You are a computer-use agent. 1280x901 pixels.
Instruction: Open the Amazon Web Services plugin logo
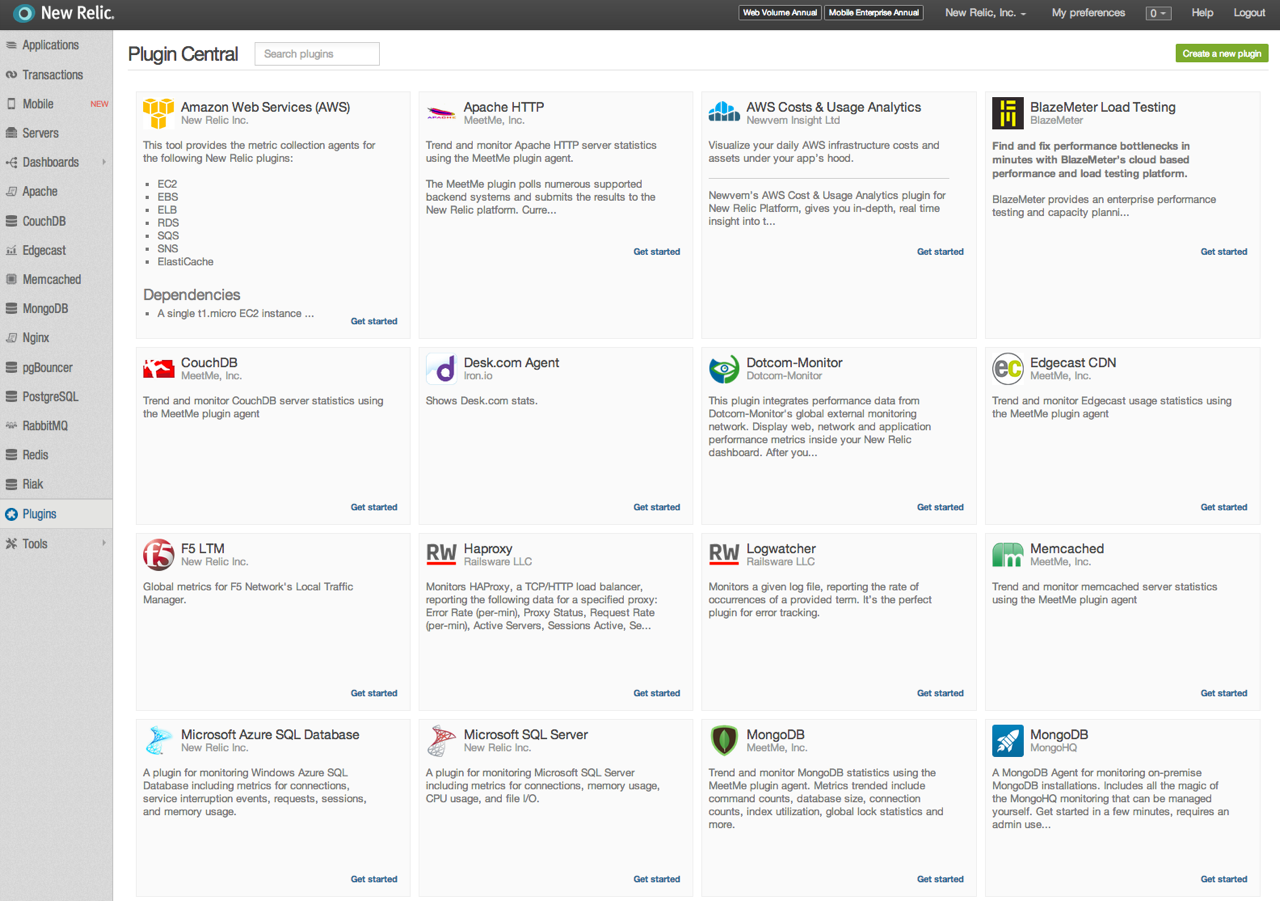[x=159, y=113]
